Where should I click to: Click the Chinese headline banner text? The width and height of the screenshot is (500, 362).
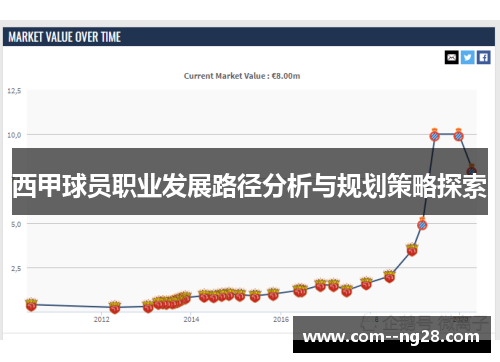pyautogui.click(x=250, y=186)
